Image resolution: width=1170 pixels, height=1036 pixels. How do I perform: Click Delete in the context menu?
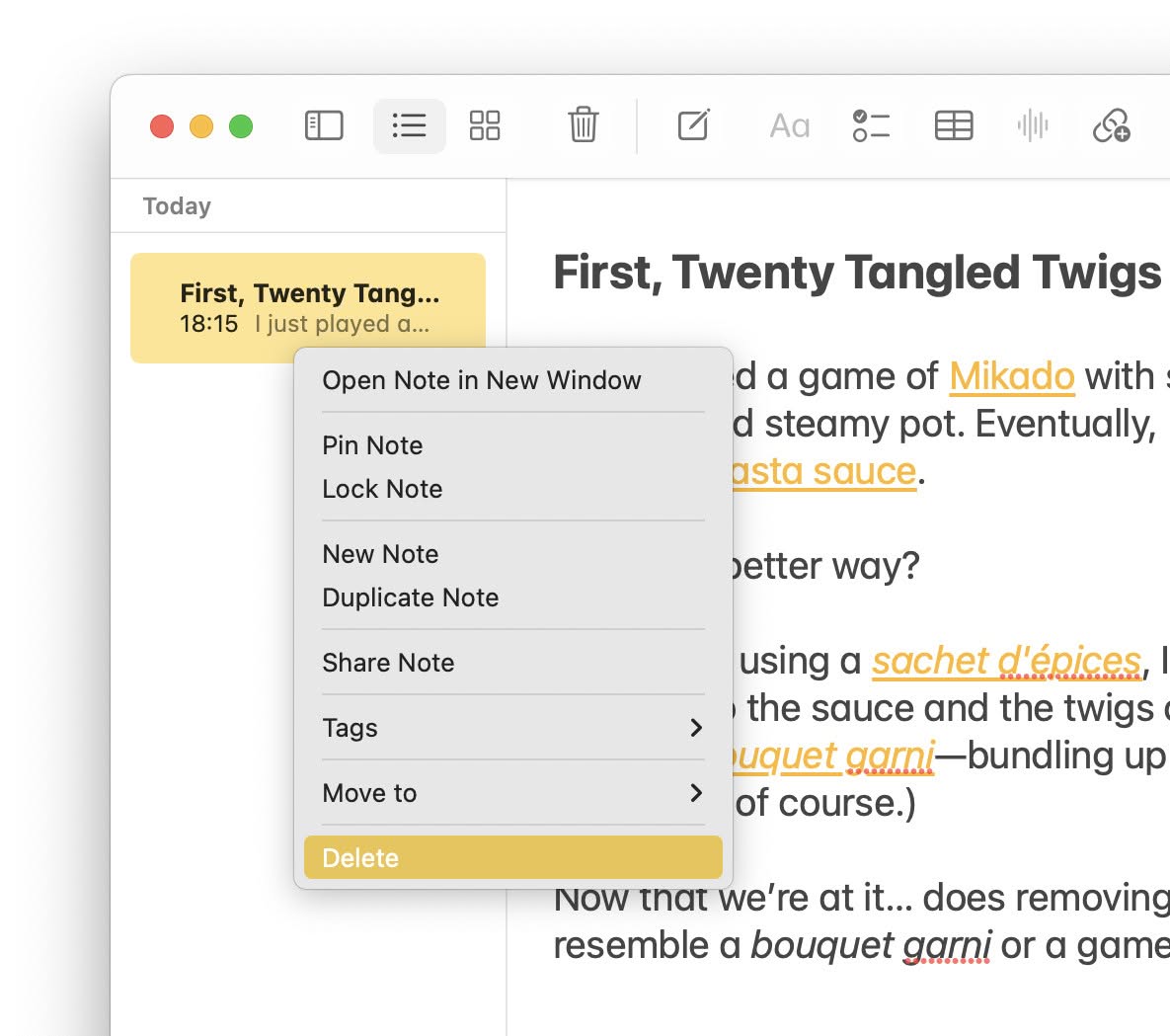click(512, 857)
